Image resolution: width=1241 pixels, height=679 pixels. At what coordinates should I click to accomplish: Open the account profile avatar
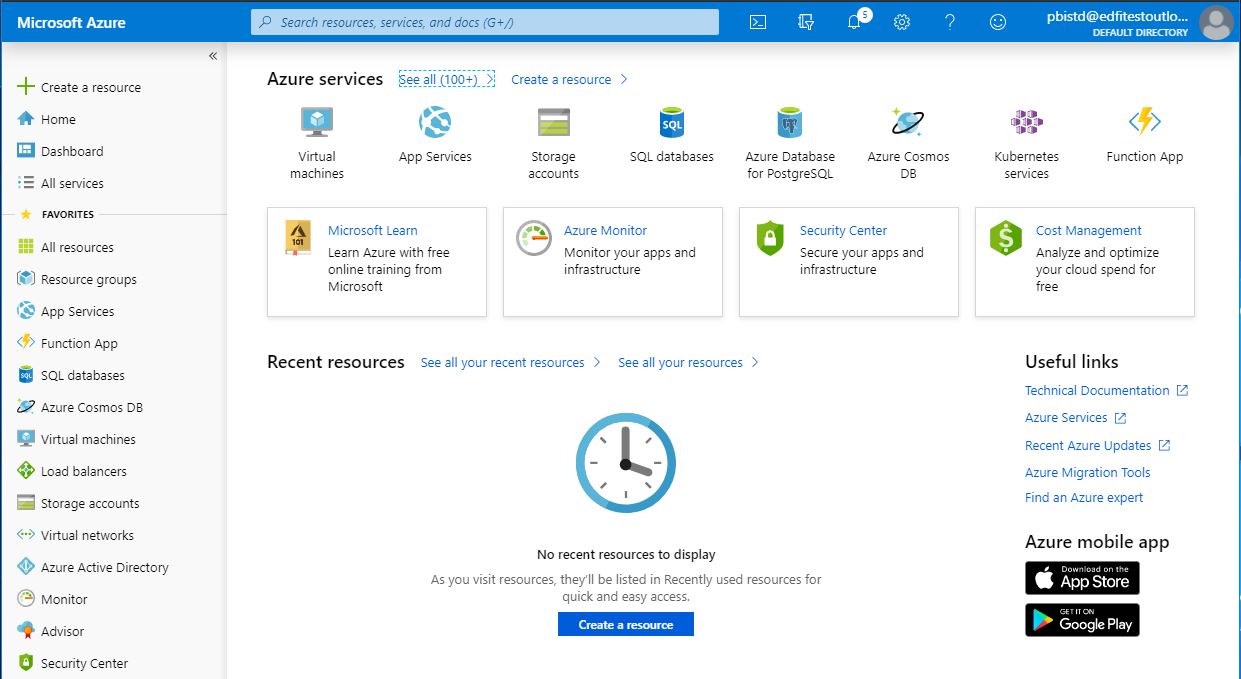click(1216, 22)
